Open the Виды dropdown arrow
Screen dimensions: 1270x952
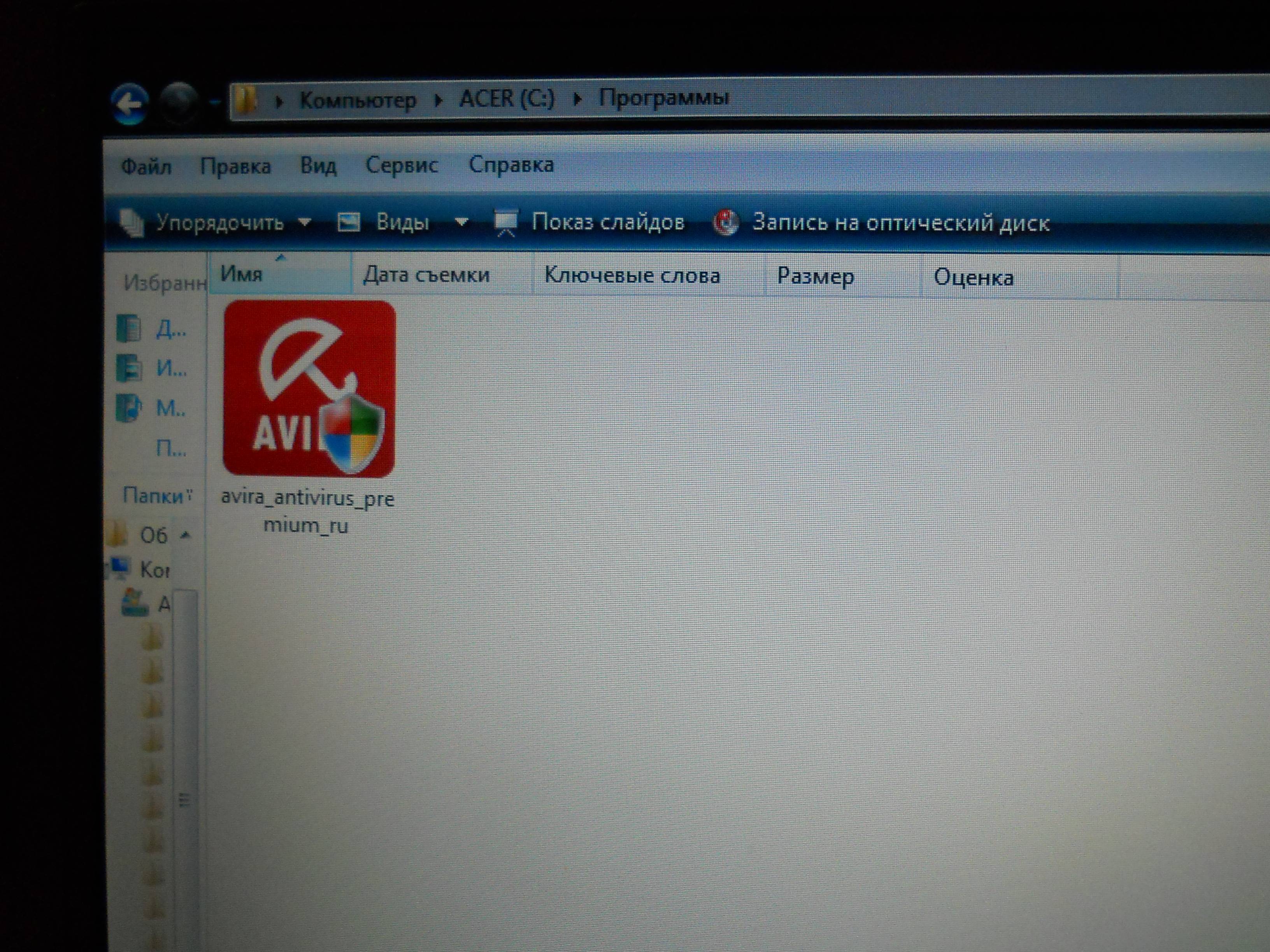(461, 222)
